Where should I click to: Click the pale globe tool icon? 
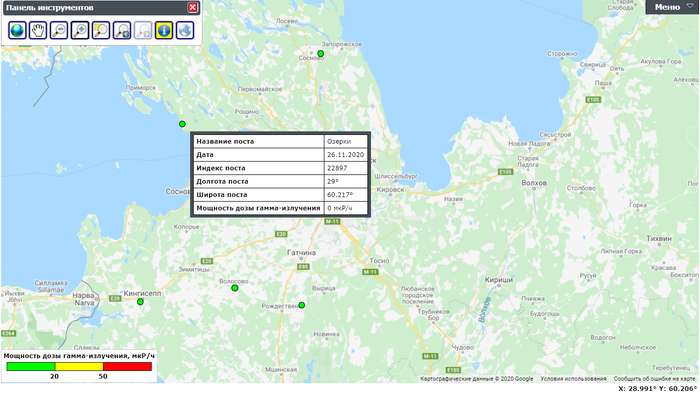(185, 30)
